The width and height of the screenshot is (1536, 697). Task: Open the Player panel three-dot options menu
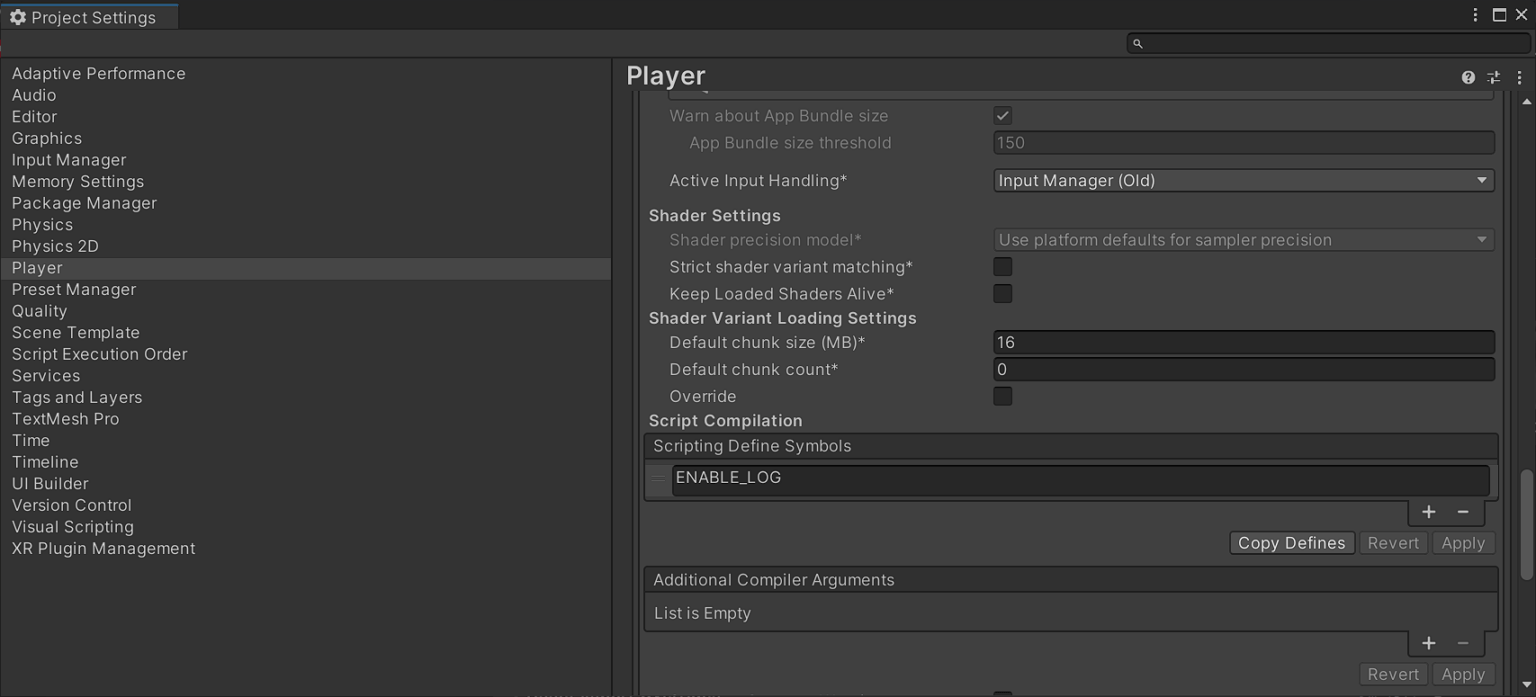coord(1520,76)
